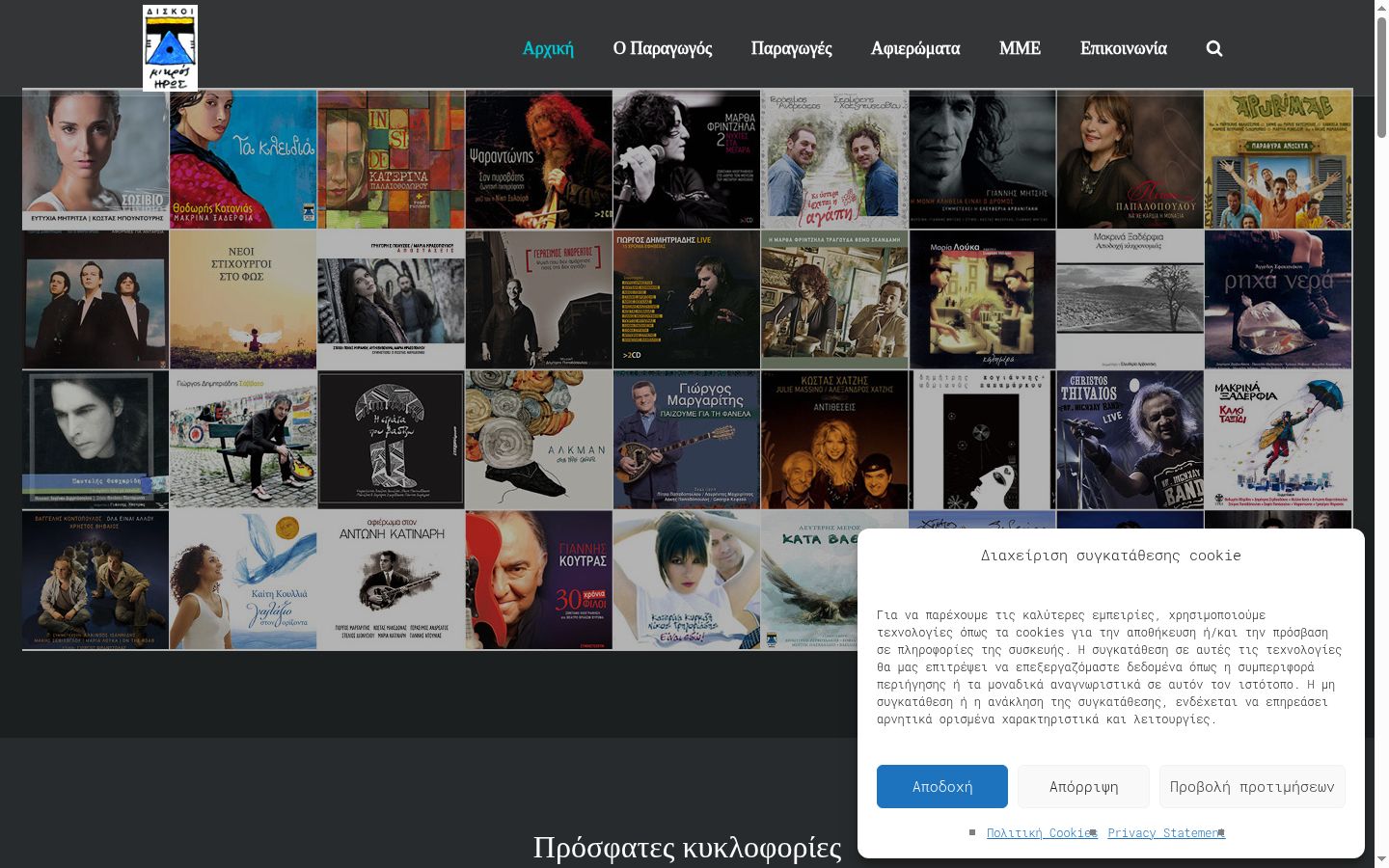The height and width of the screenshot is (868, 1389).
Task: Open the Επικοινωνία page
Action: 1124,48
